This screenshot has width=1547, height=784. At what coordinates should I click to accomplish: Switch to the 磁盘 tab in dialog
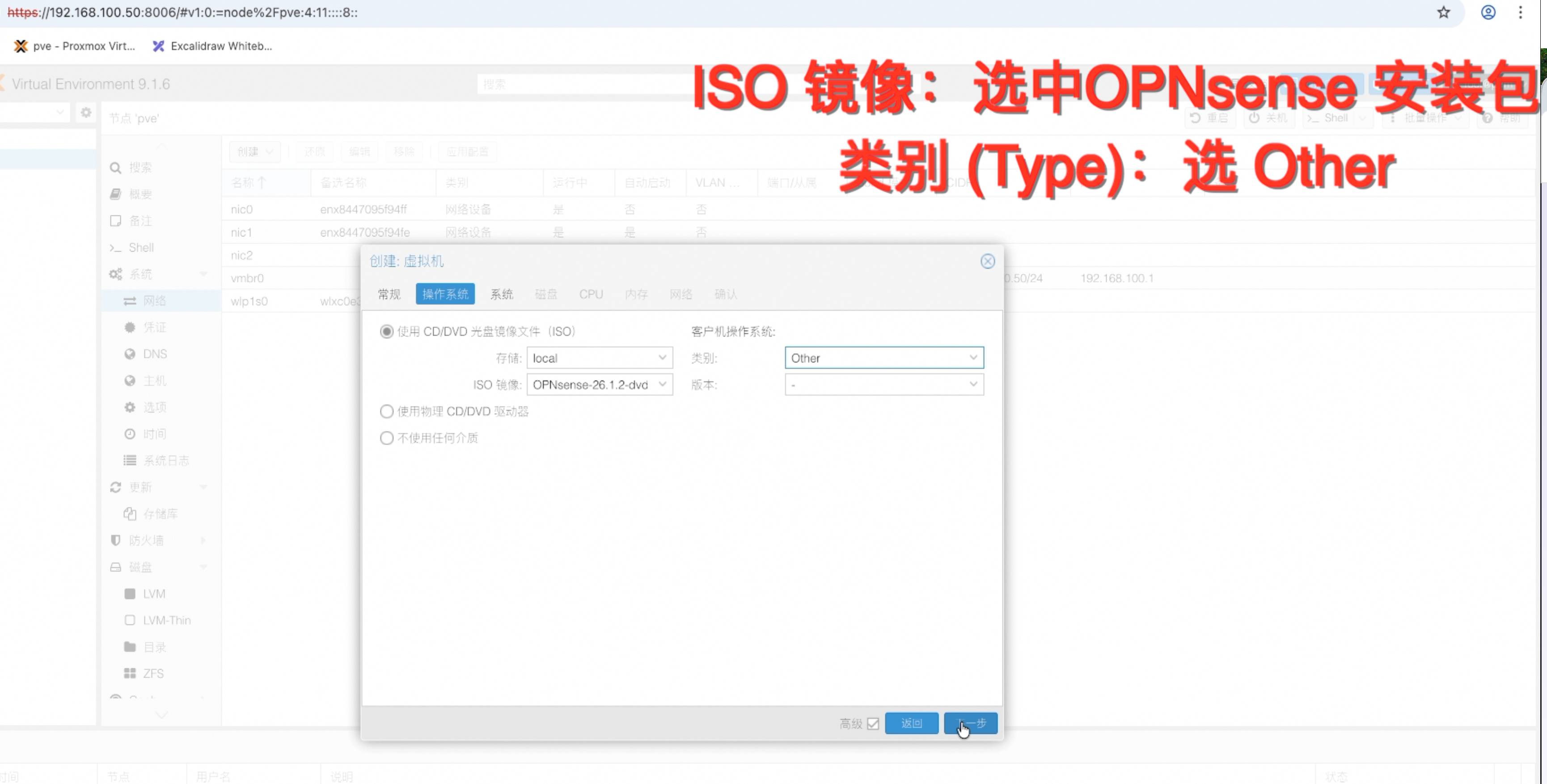(546, 294)
